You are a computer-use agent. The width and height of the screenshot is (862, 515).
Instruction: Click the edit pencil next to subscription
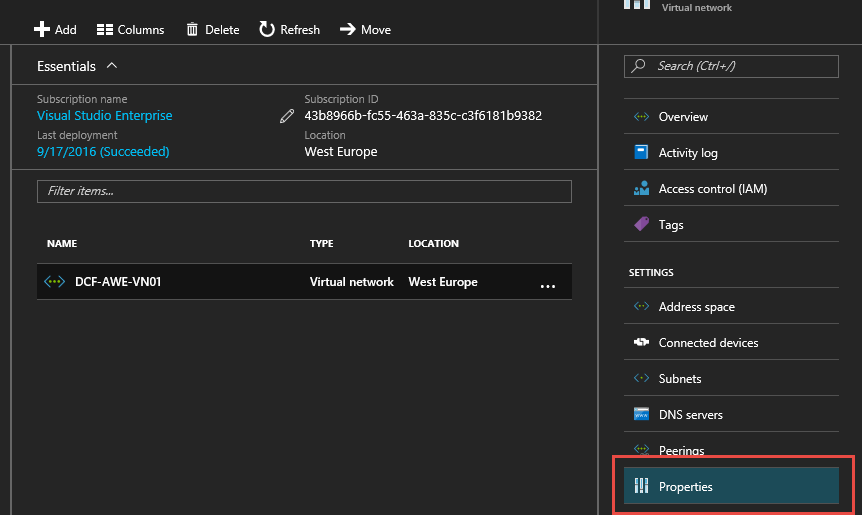coord(287,116)
